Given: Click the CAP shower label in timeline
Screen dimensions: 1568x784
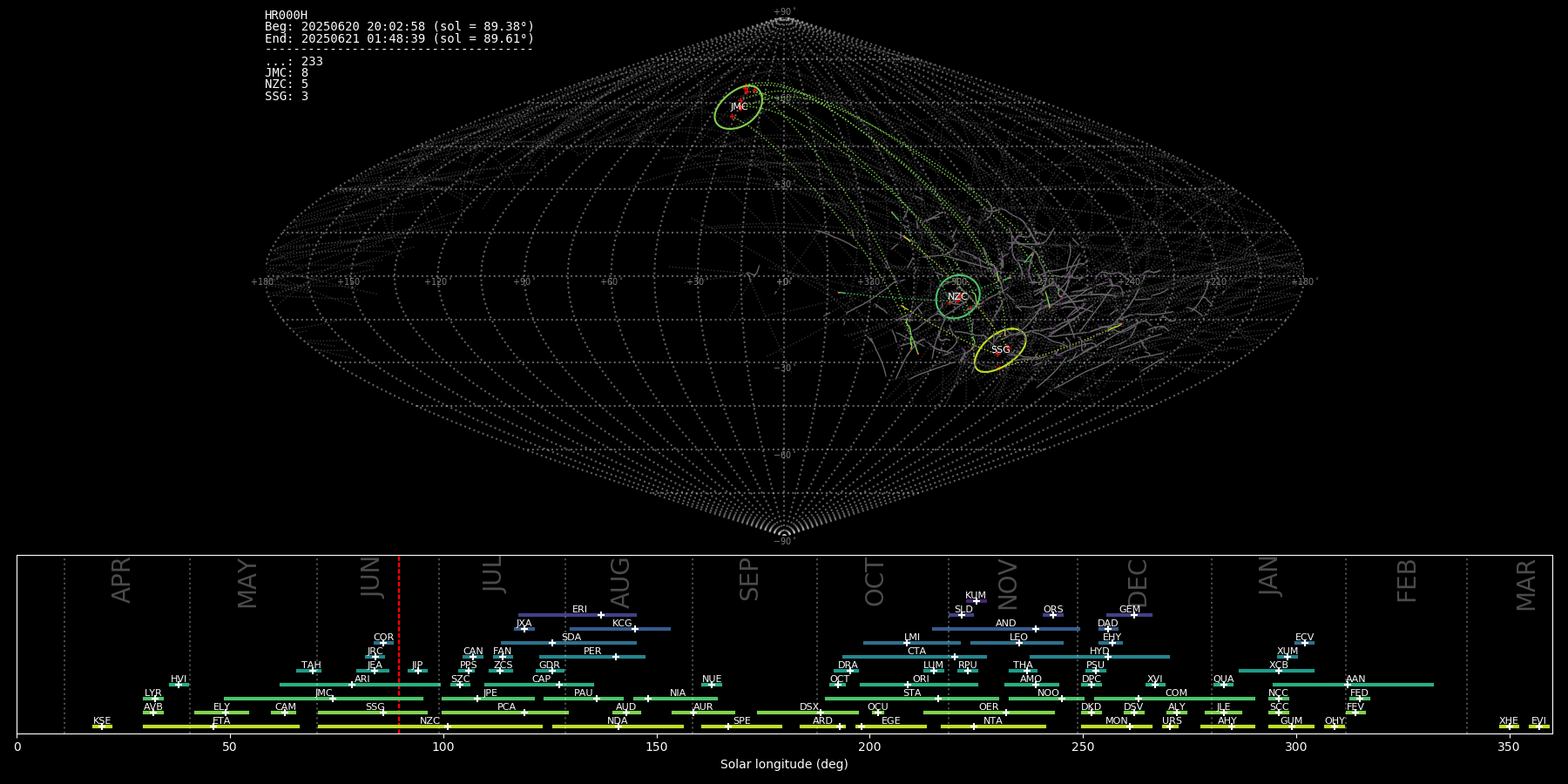Looking at the screenshot, I should 541,679.
